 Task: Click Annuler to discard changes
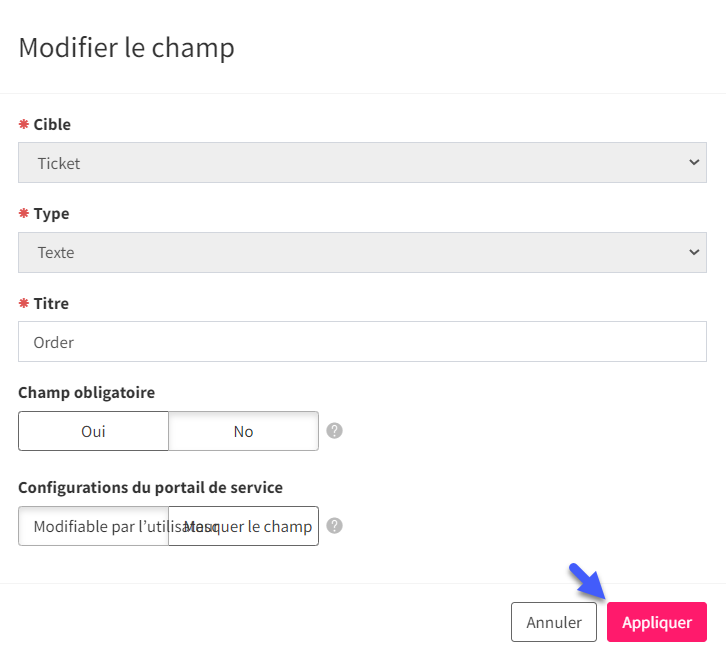point(554,622)
